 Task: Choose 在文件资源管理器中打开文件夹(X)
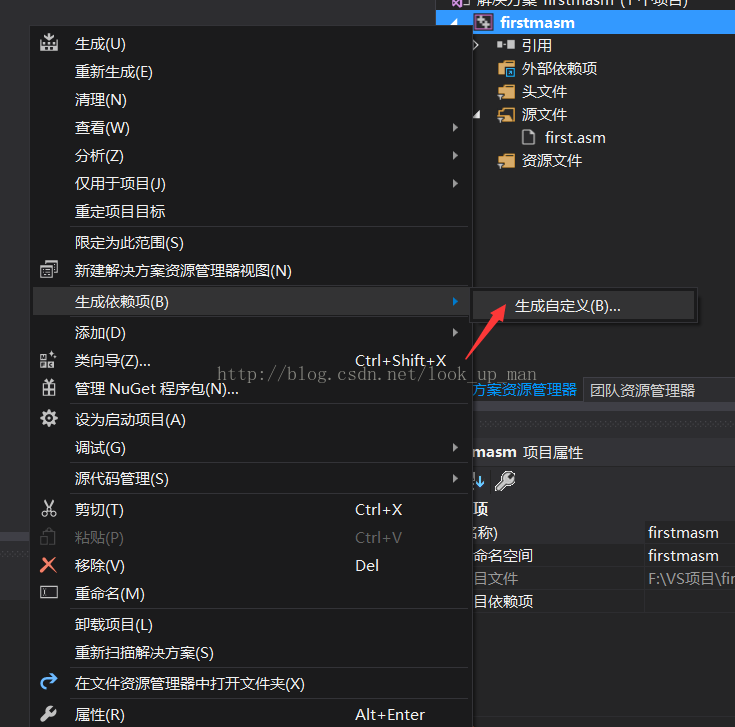[x=252, y=683]
